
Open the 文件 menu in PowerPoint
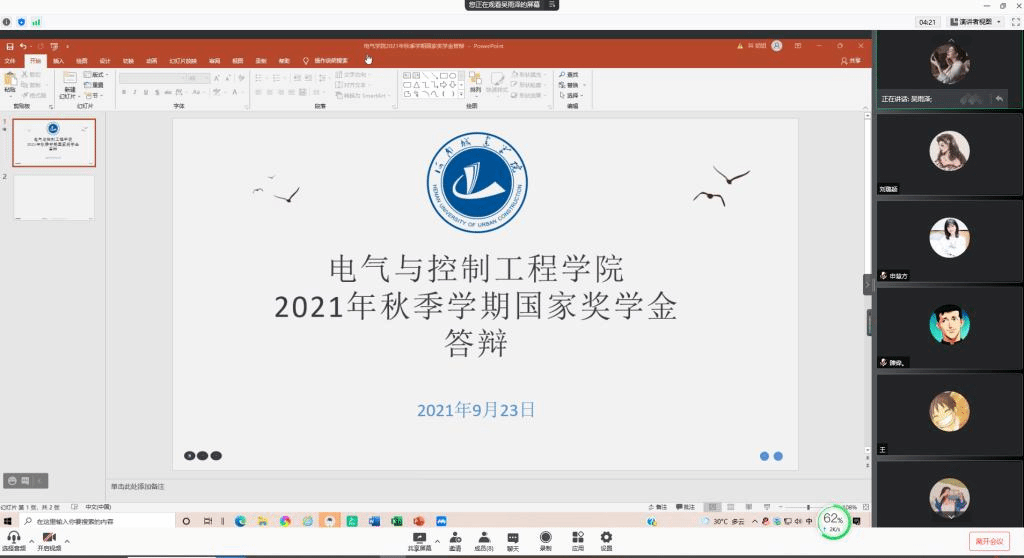(x=11, y=60)
